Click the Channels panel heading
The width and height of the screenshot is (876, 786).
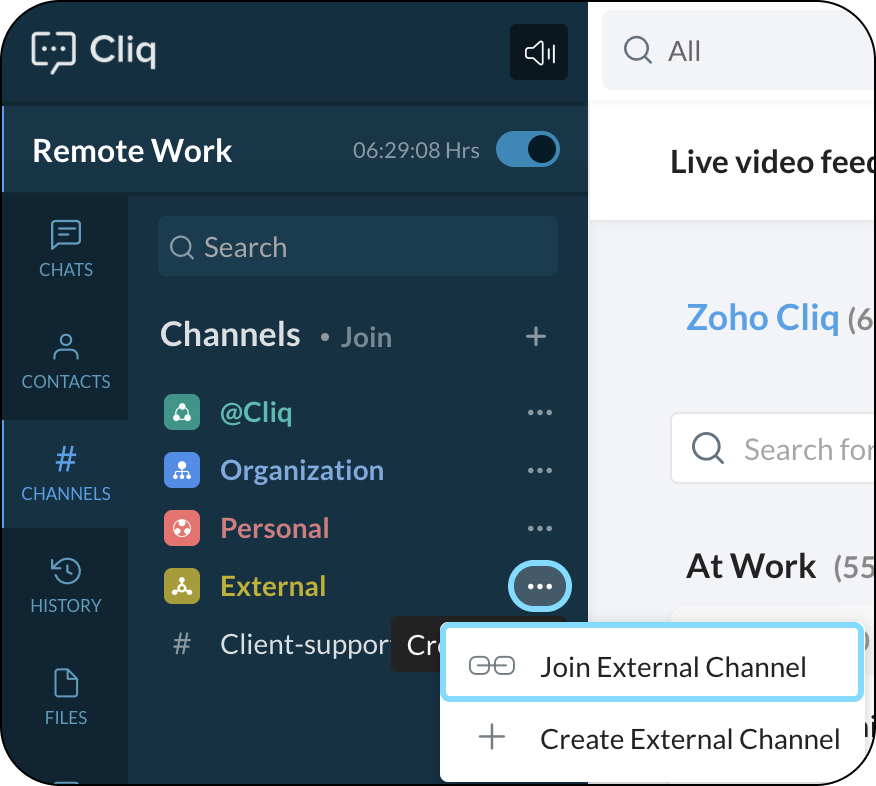point(230,335)
